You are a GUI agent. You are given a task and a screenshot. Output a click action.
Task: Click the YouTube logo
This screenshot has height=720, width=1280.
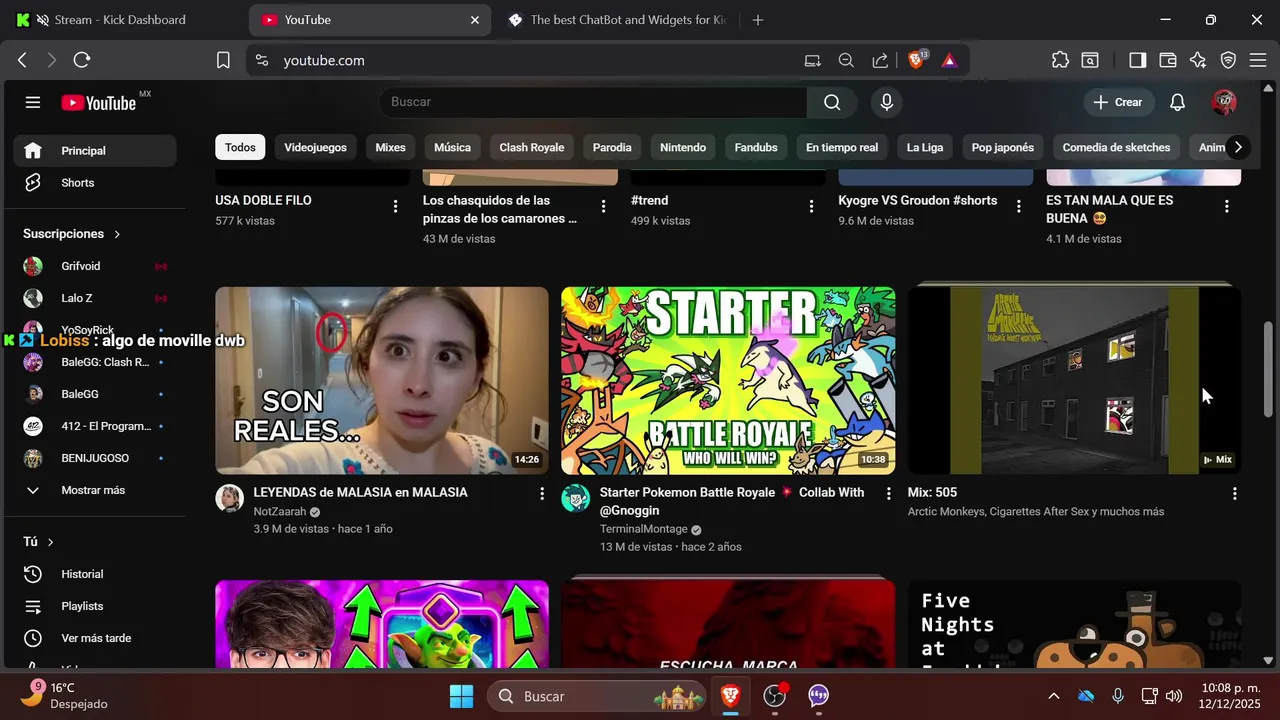point(98,102)
